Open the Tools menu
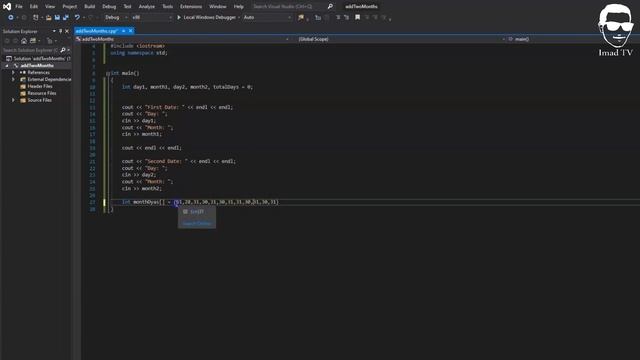This screenshot has height=360, width=640. pyautogui.click(x=167, y=7)
